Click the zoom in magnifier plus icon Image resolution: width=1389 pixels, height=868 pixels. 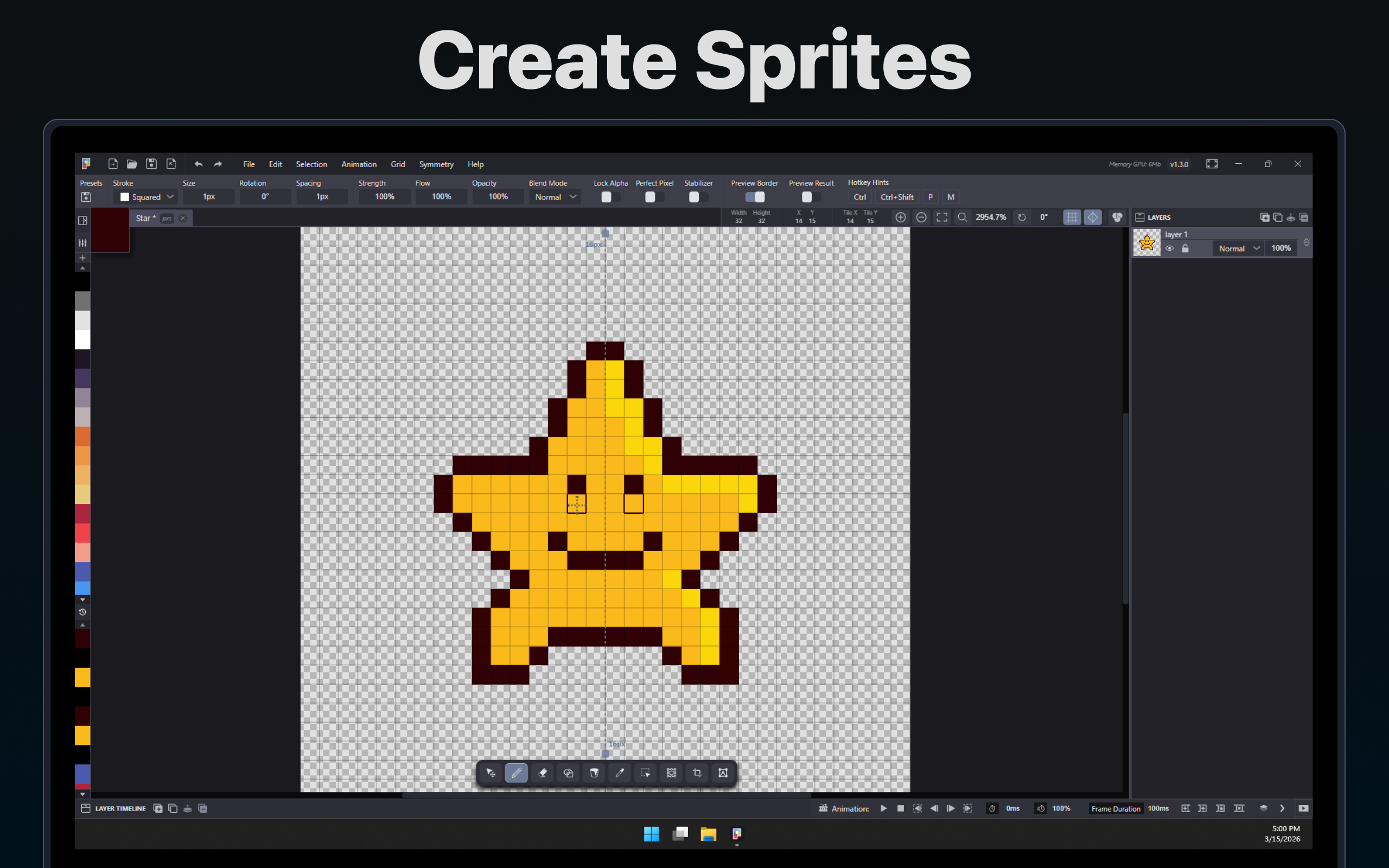(x=900, y=217)
